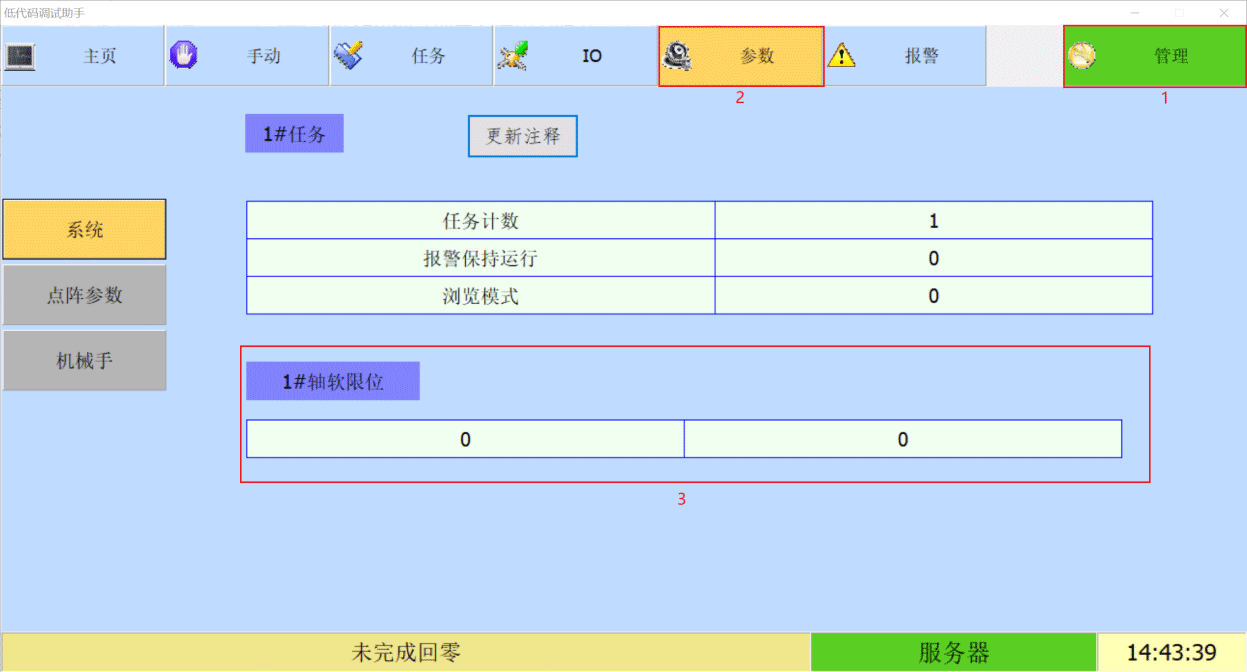Click the brush icon on 任务 tab

coord(348,55)
